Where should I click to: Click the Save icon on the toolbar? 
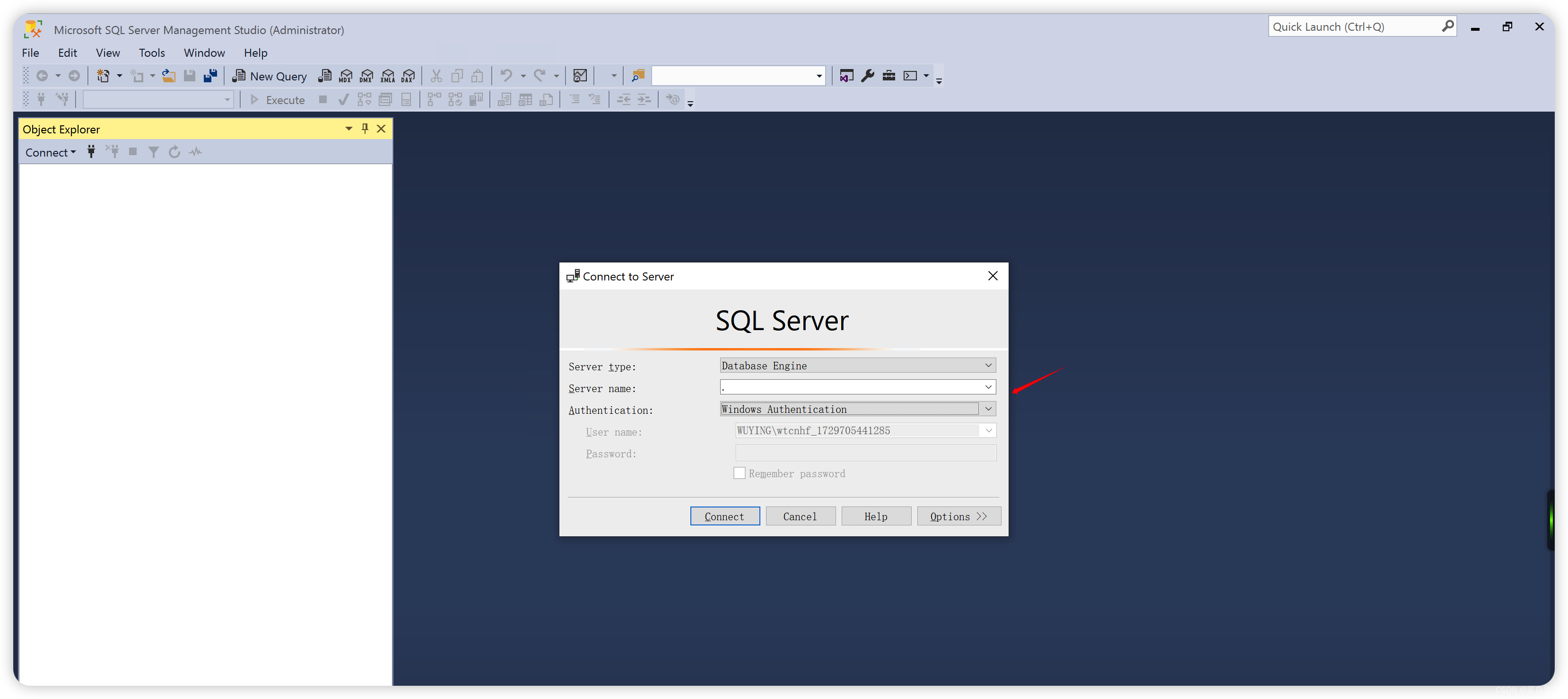click(x=189, y=76)
